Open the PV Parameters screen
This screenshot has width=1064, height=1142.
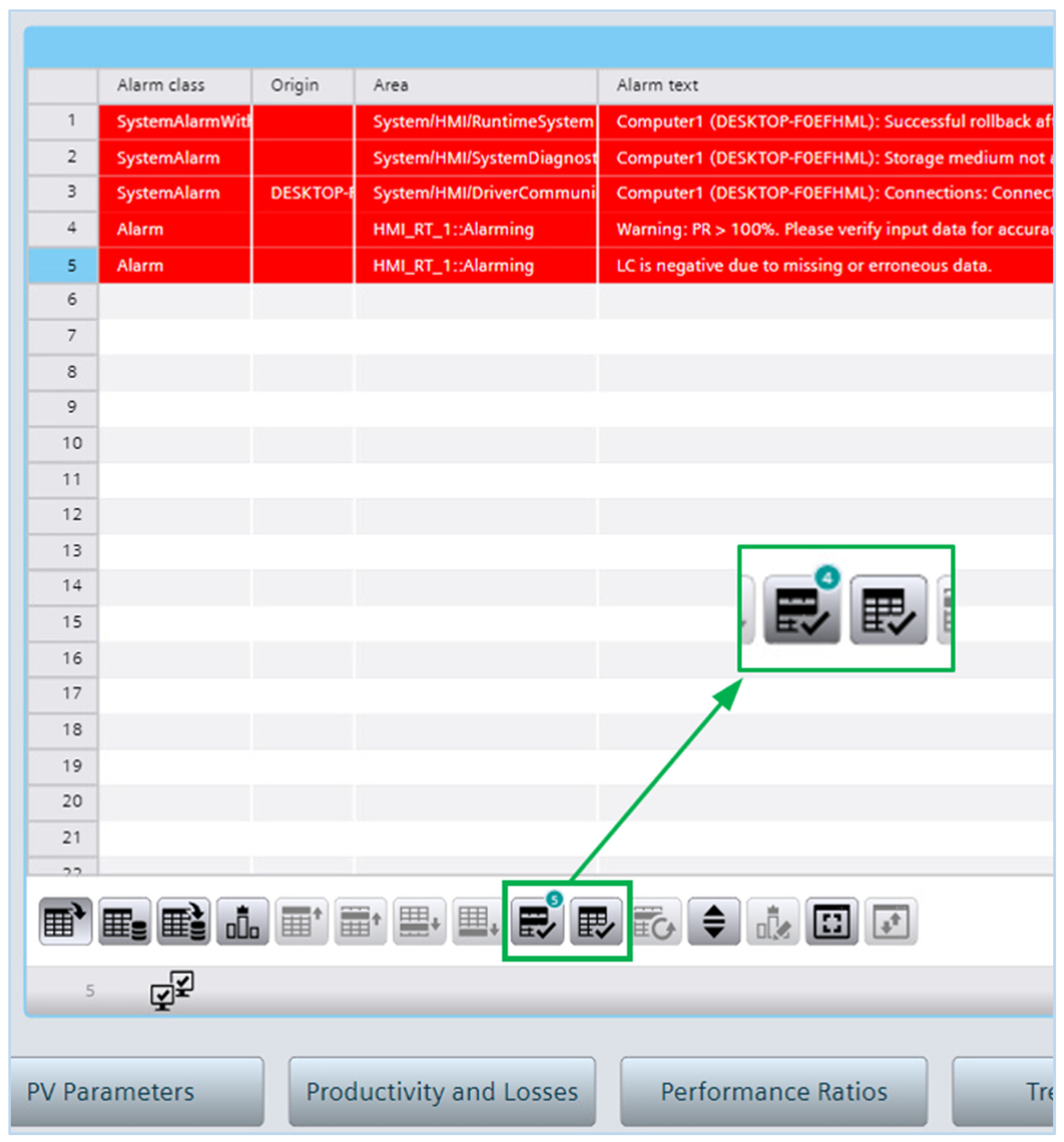[x=137, y=1092]
